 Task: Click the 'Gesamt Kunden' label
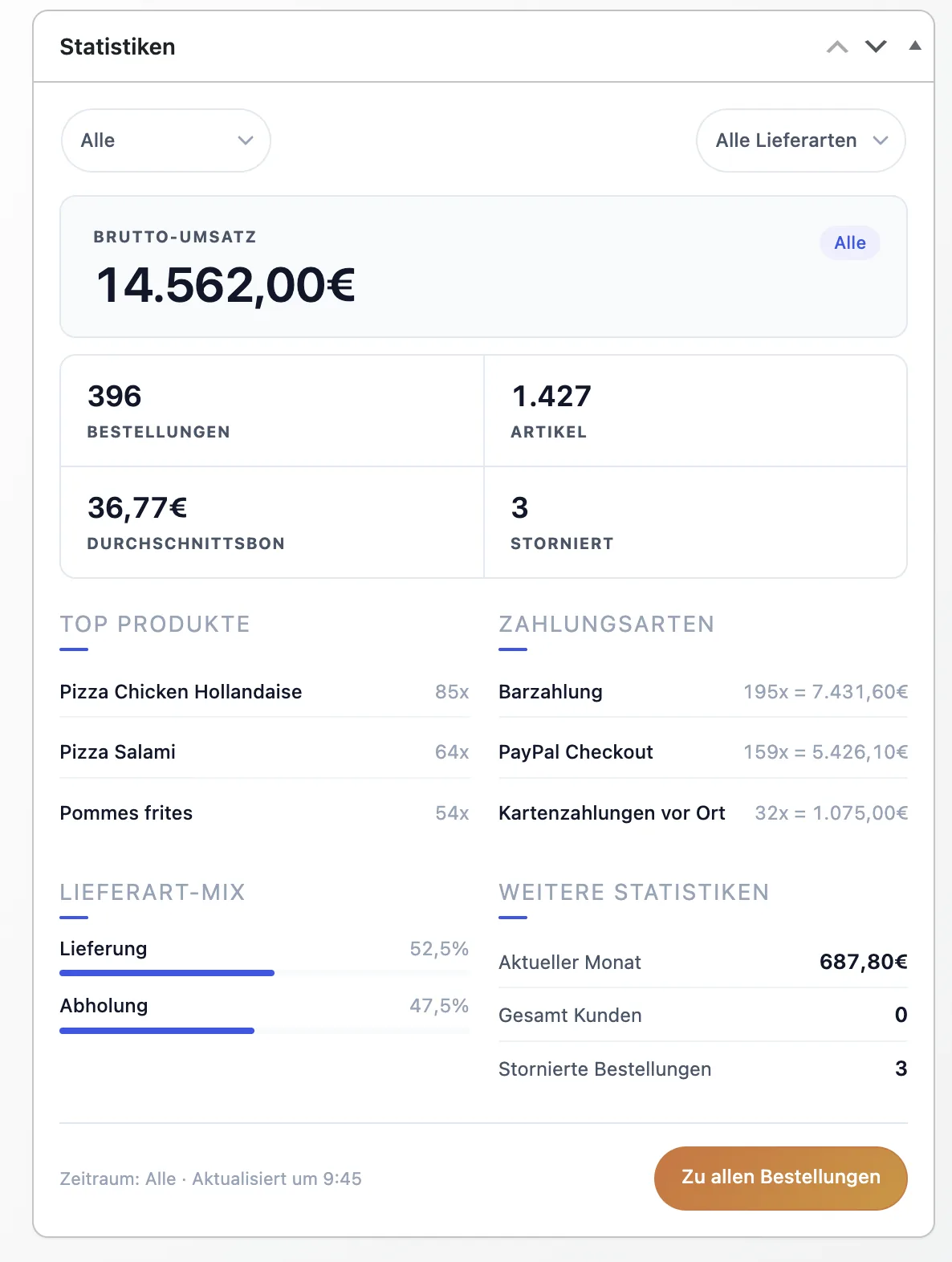click(x=570, y=1016)
